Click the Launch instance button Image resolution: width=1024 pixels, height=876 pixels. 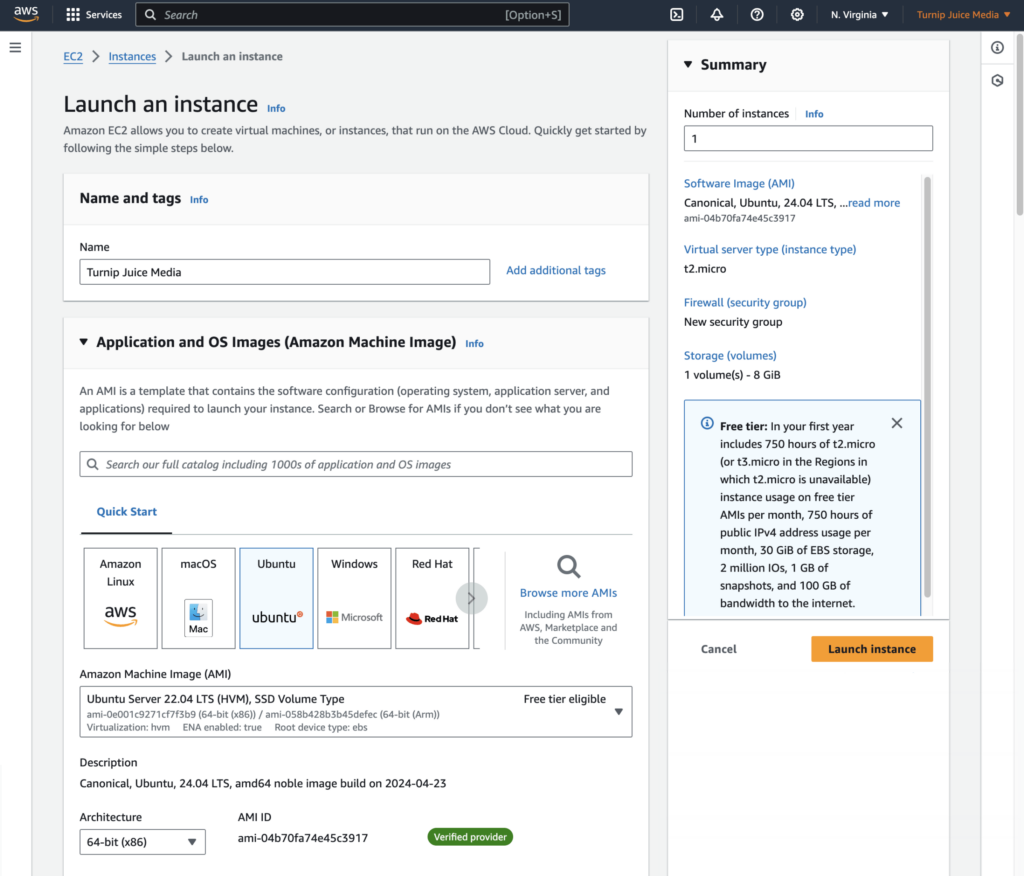click(x=871, y=649)
